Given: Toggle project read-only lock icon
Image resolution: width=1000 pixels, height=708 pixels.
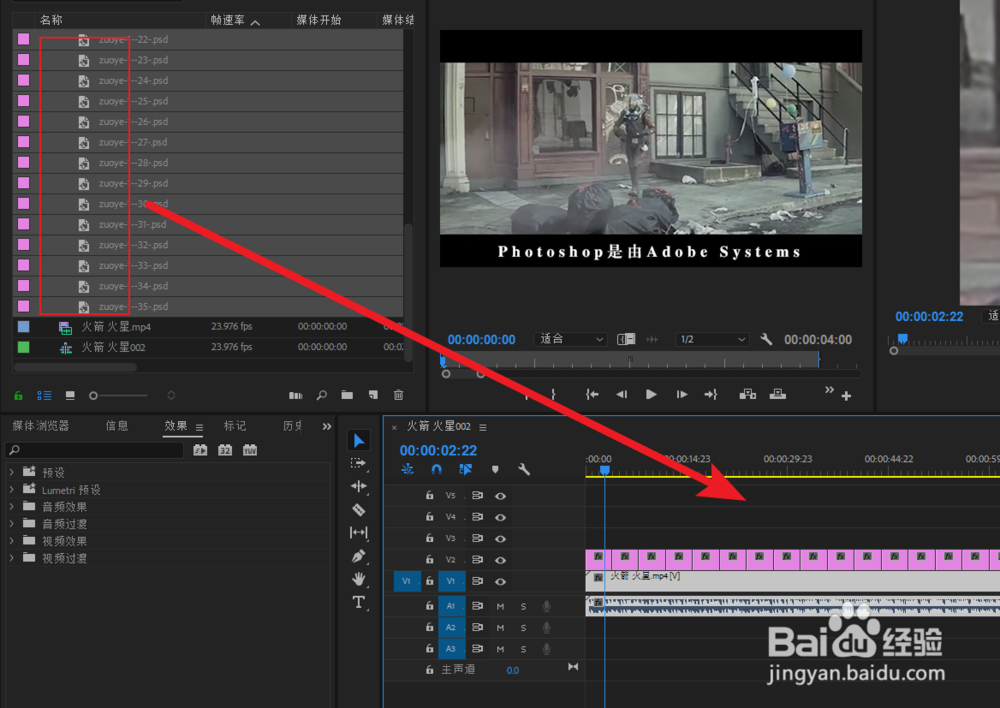Looking at the screenshot, I should pos(18,395).
